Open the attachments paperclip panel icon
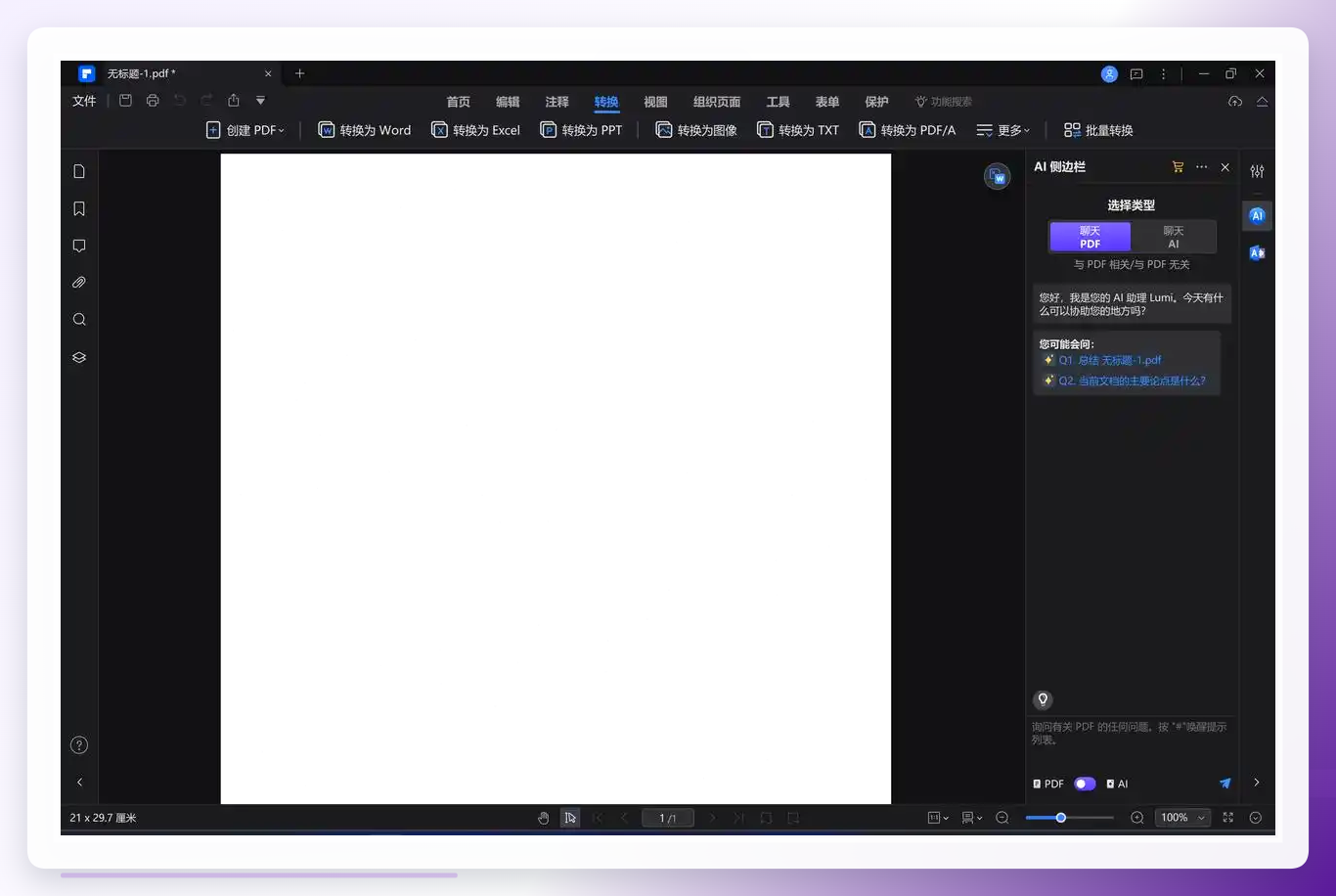The width and height of the screenshot is (1336, 896). pos(79,283)
